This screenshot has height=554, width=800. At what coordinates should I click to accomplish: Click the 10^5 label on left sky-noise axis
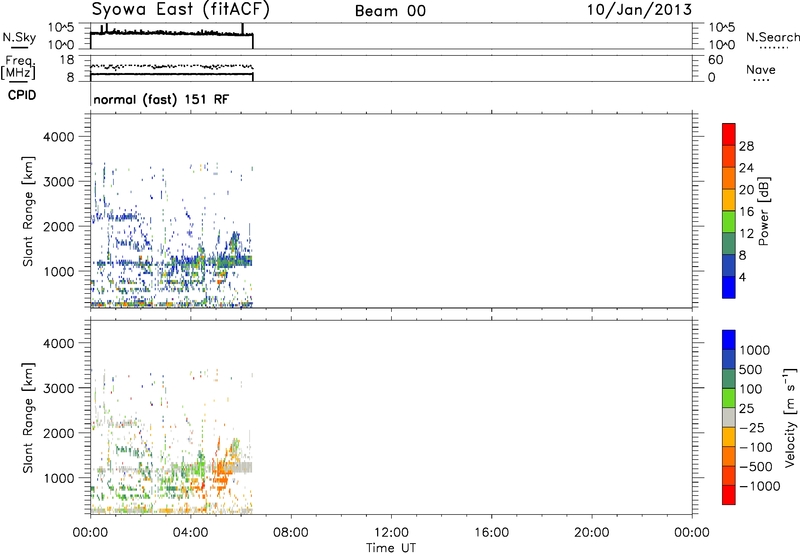[61, 27]
